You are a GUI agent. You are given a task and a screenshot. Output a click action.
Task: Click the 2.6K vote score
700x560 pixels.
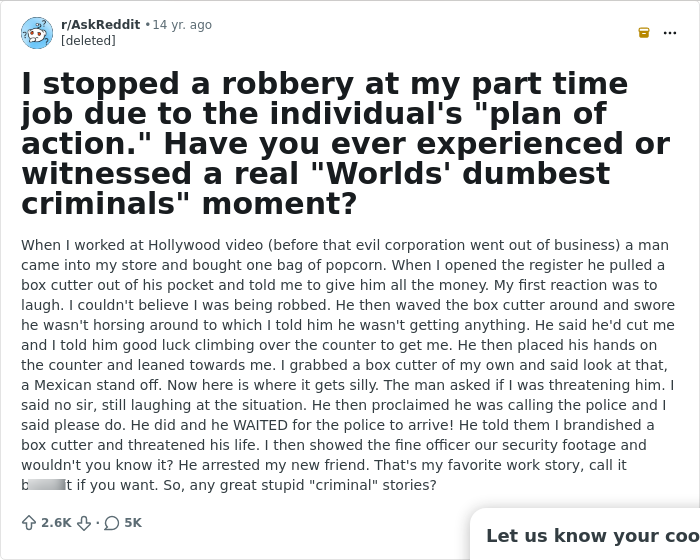point(56,523)
